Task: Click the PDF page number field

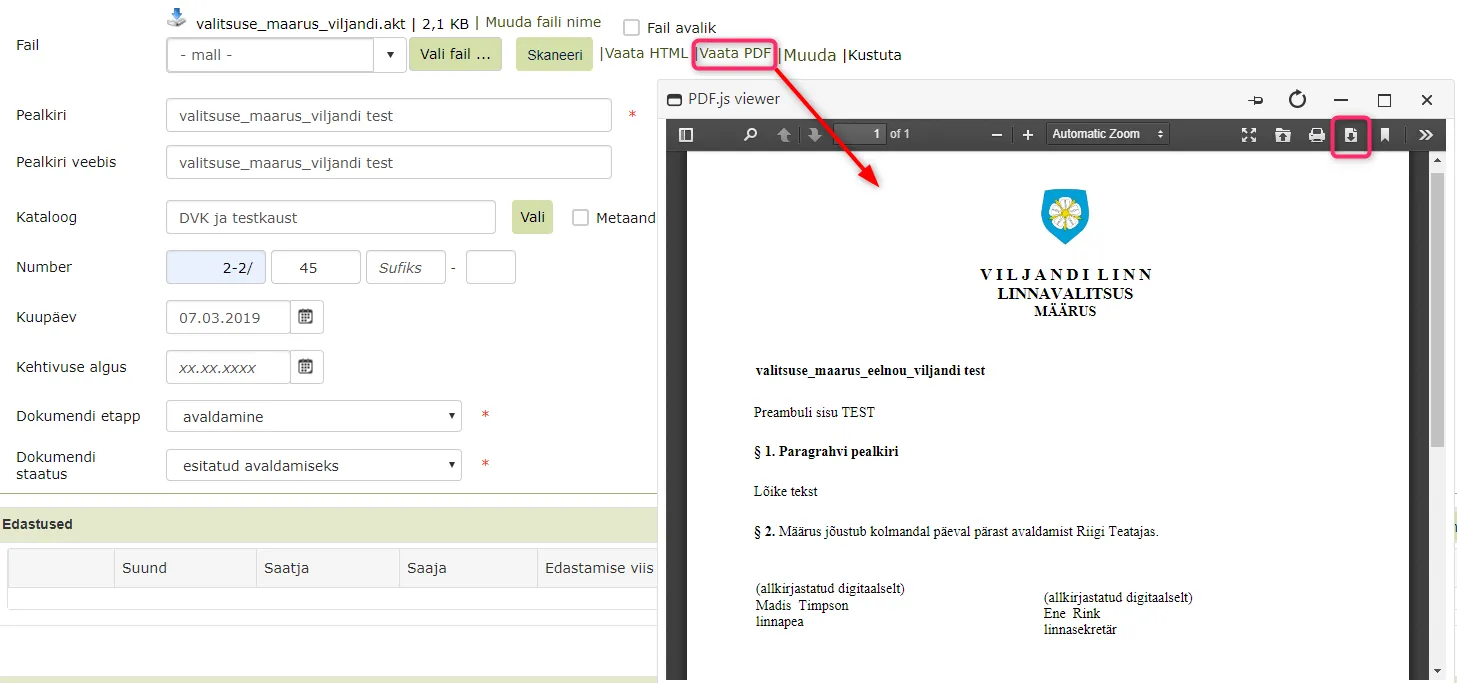Action: point(860,134)
